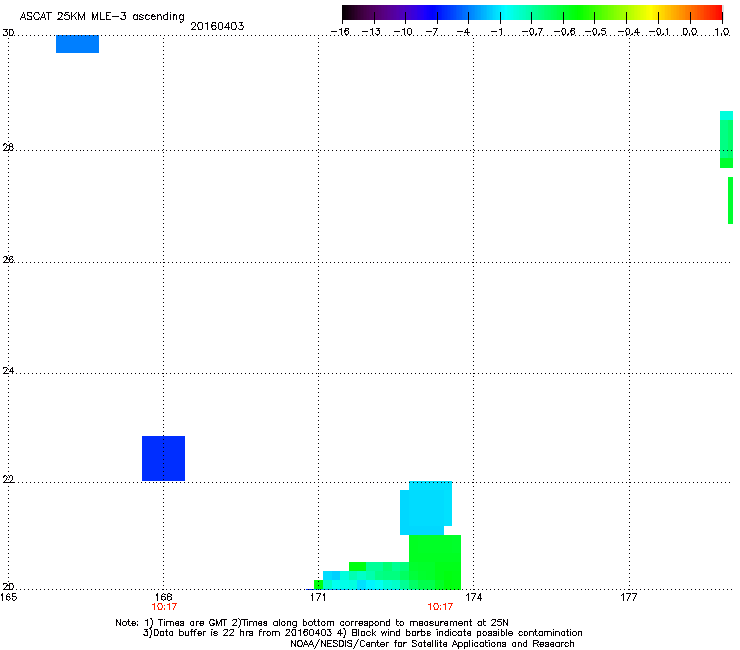Viewport: 740px width, 650px height.
Task: Click the -4 color scale label
Action: click(463, 32)
